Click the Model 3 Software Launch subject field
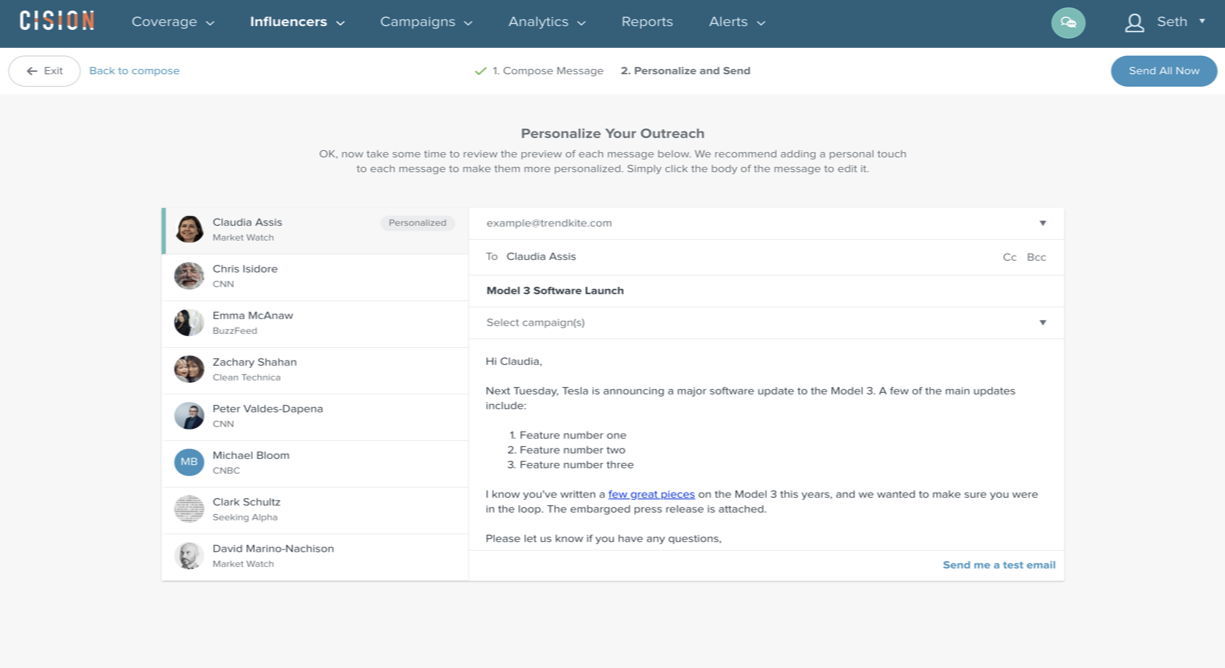 pos(766,291)
